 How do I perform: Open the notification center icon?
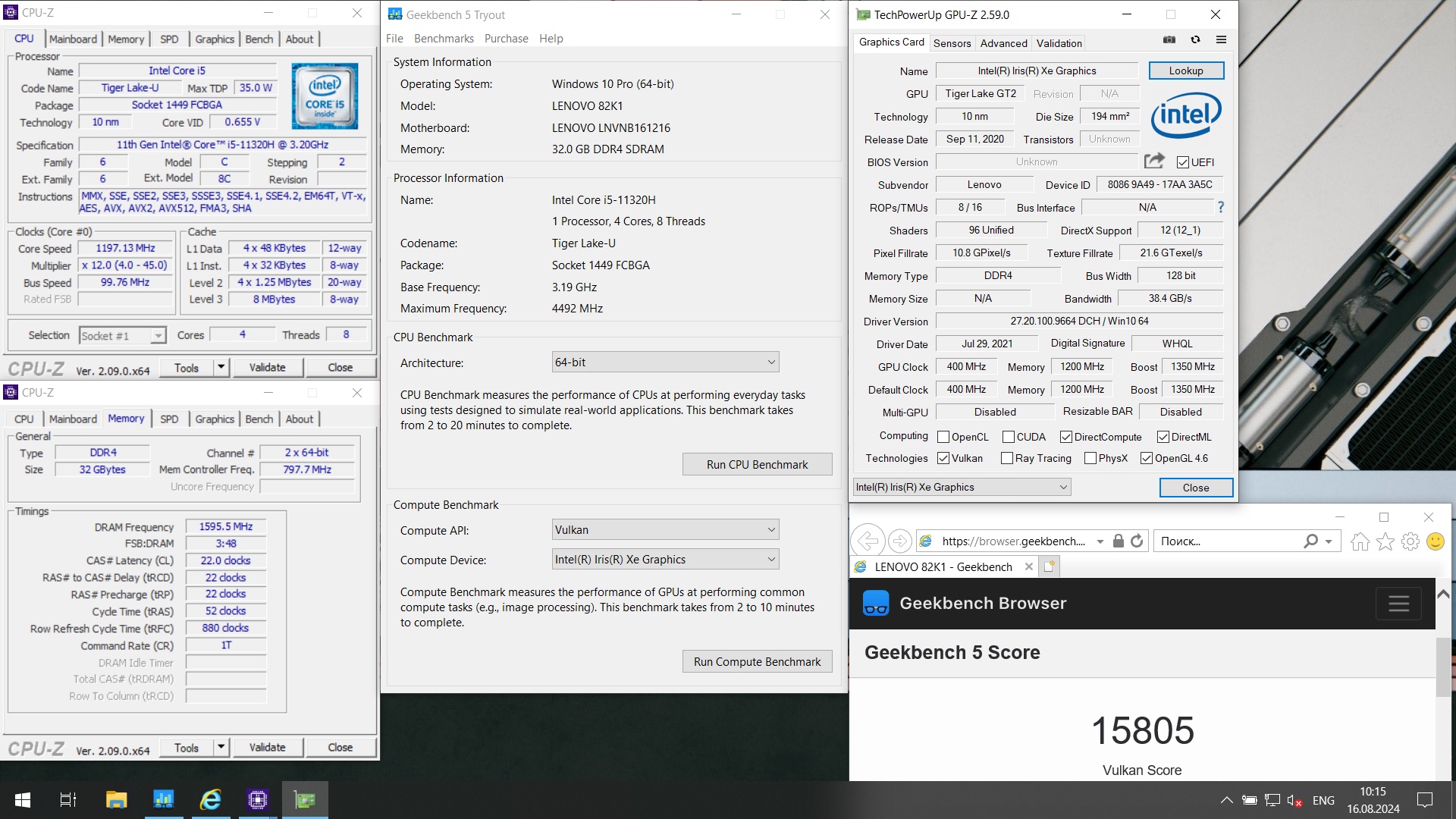[1425, 800]
